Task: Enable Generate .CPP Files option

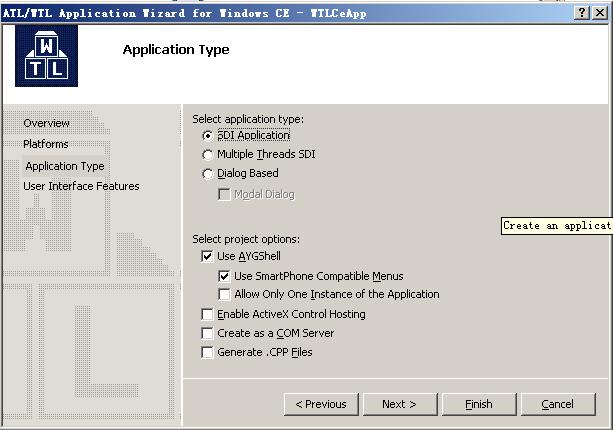Action: [207, 353]
